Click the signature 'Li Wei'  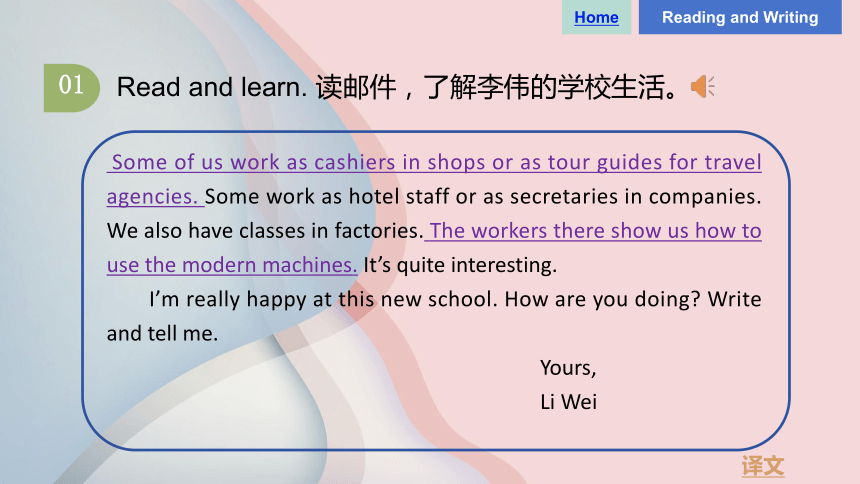click(568, 402)
